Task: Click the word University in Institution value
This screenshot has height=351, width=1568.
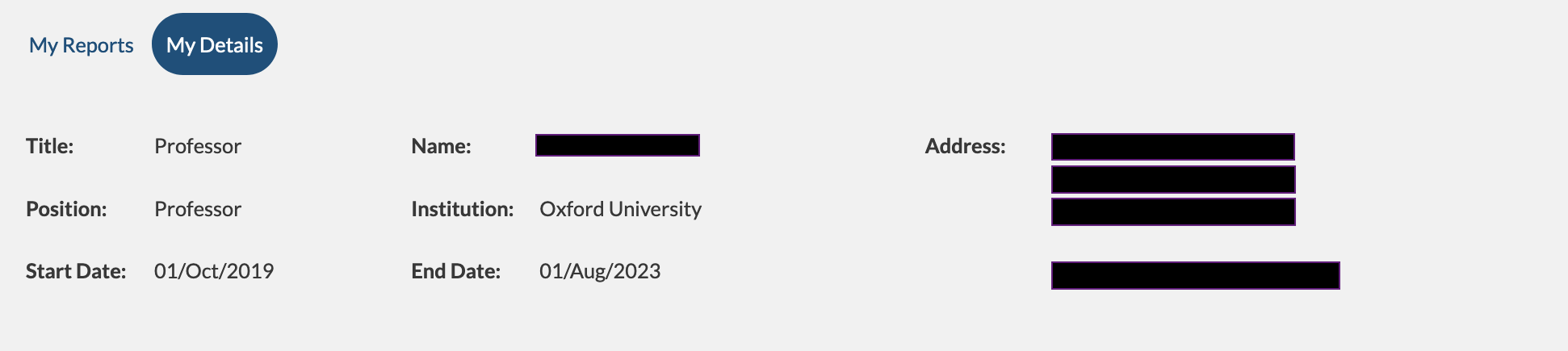Action: pyautogui.click(x=655, y=209)
